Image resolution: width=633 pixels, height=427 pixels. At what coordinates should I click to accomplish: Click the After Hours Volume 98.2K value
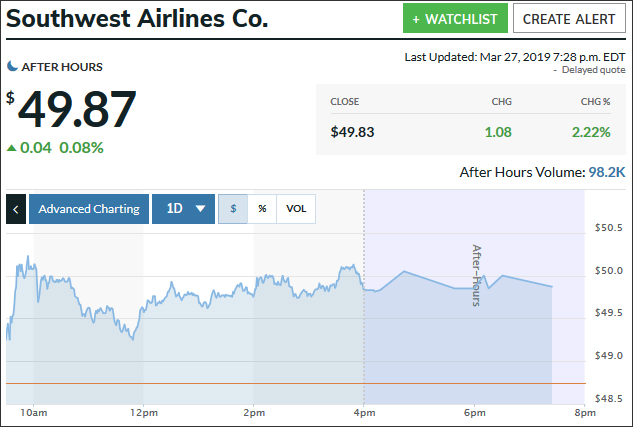click(x=606, y=173)
